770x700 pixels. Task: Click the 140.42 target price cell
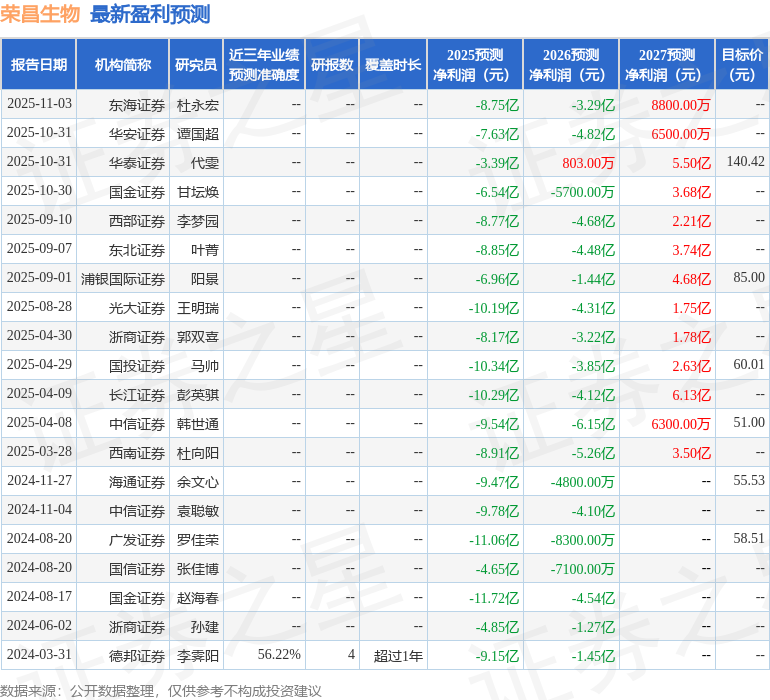[745, 162]
